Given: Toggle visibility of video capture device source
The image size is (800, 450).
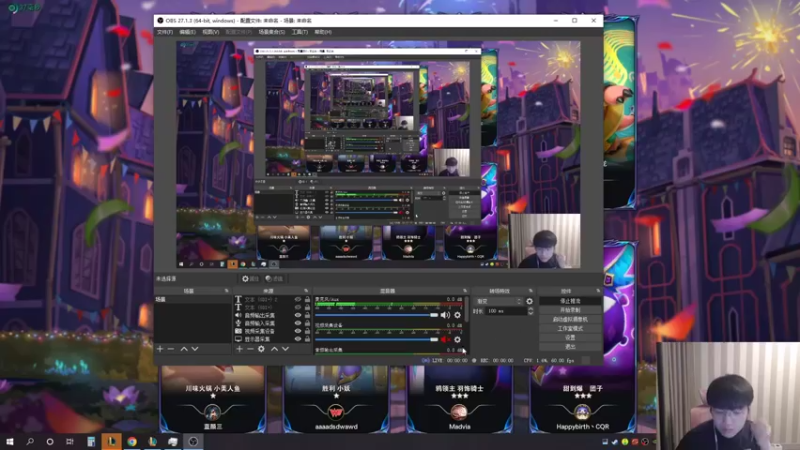Looking at the screenshot, I should pos(298,331).
